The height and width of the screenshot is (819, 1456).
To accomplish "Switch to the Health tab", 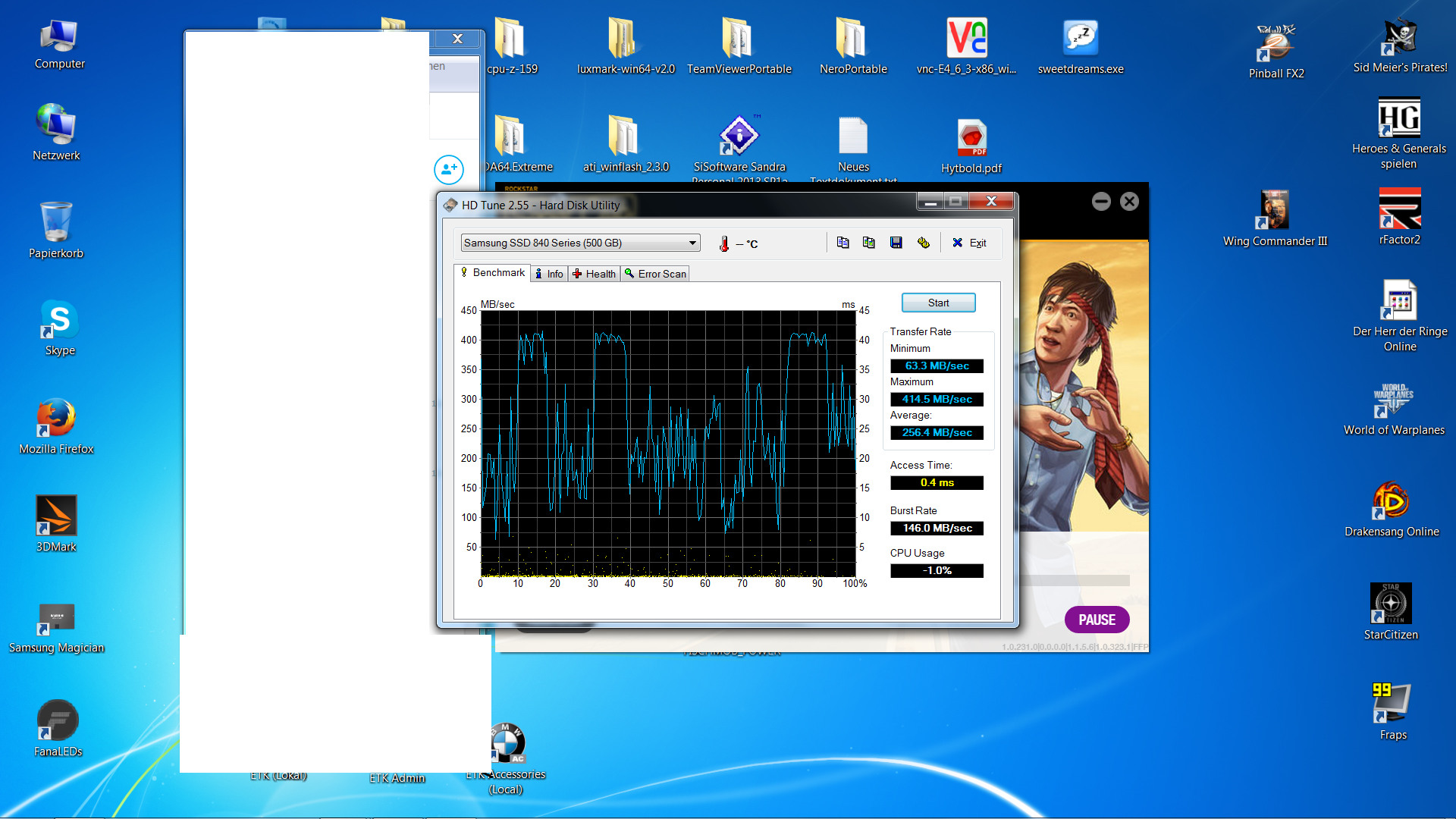I will point(595,274).
